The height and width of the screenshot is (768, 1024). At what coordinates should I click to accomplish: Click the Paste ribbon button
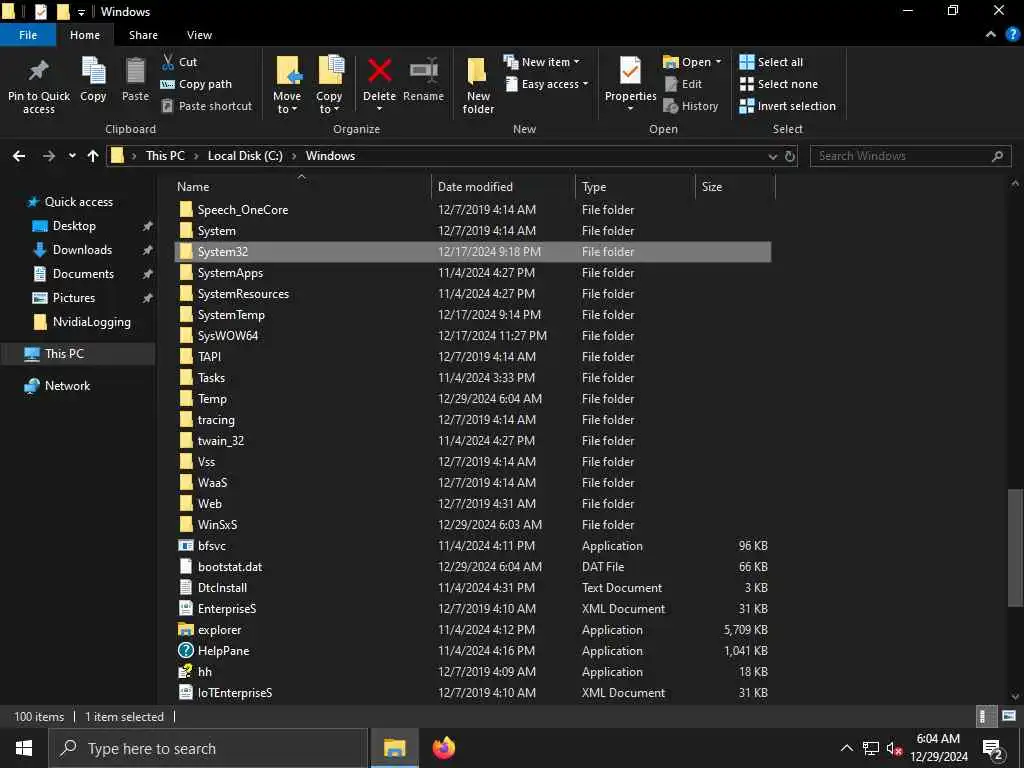pyautogui.click(x=135, y=80)
